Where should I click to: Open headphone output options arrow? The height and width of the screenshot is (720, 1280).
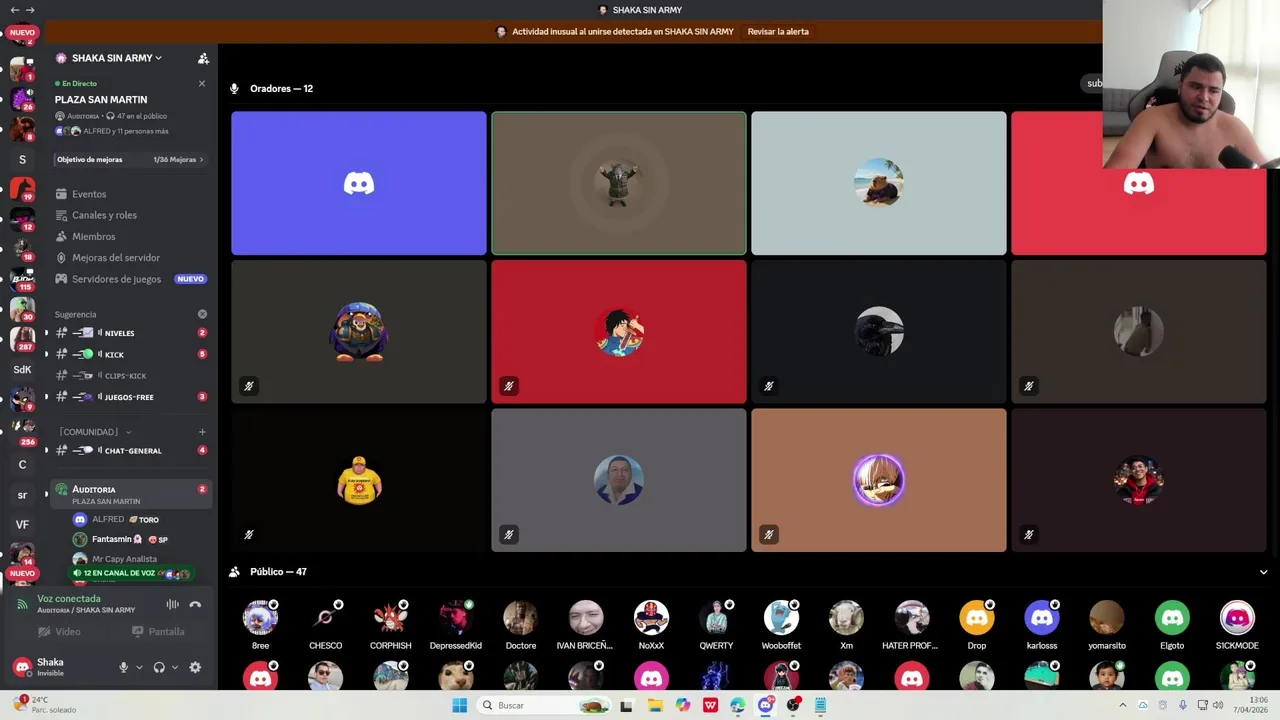(x=175, y=667)
